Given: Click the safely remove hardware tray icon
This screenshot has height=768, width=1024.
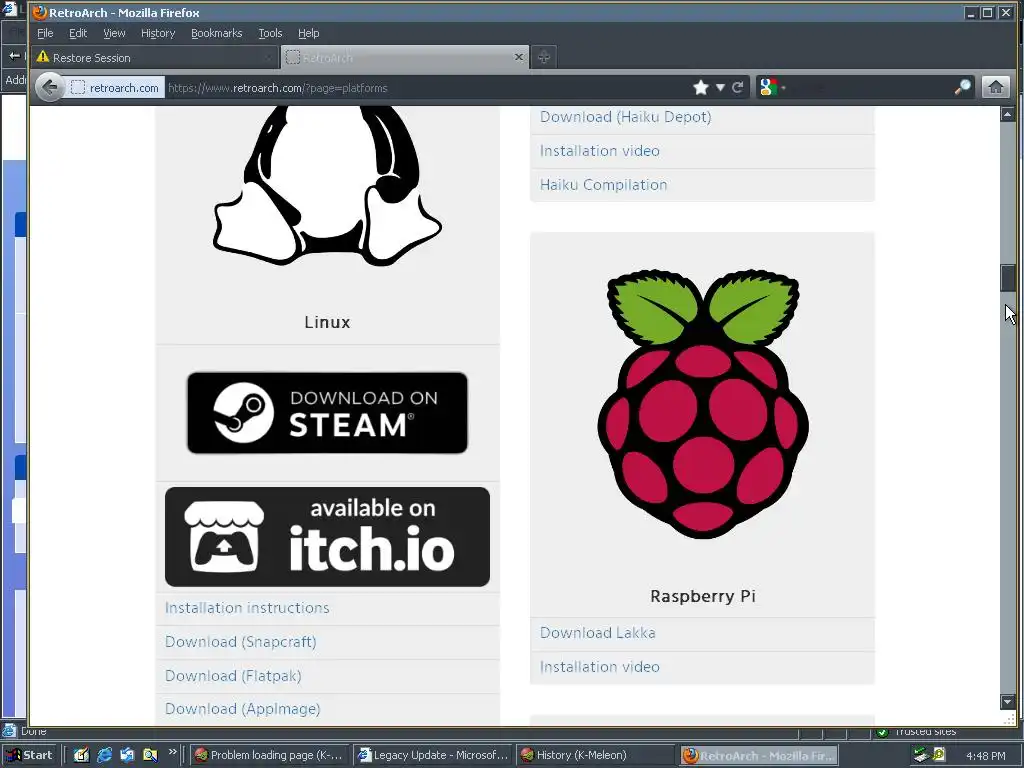Looking at the screenshot, I should (921, 756).
